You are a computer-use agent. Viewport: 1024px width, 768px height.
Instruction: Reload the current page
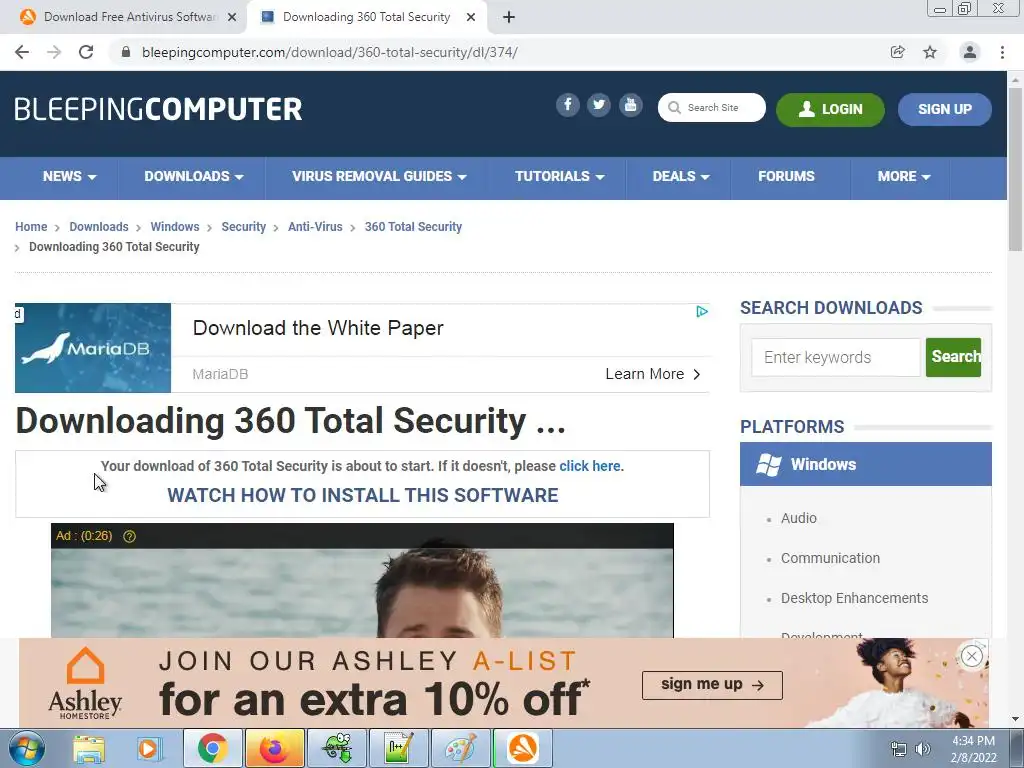click(86, 52)
